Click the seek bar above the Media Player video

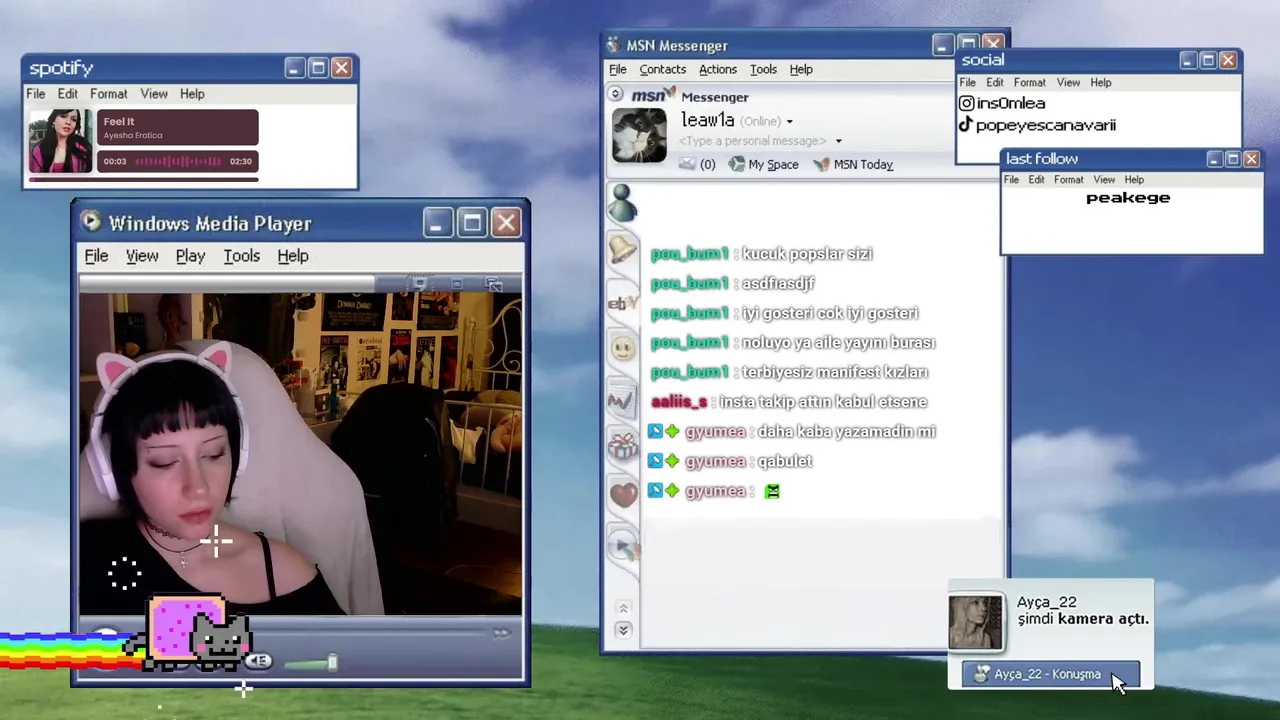[227, 285]
